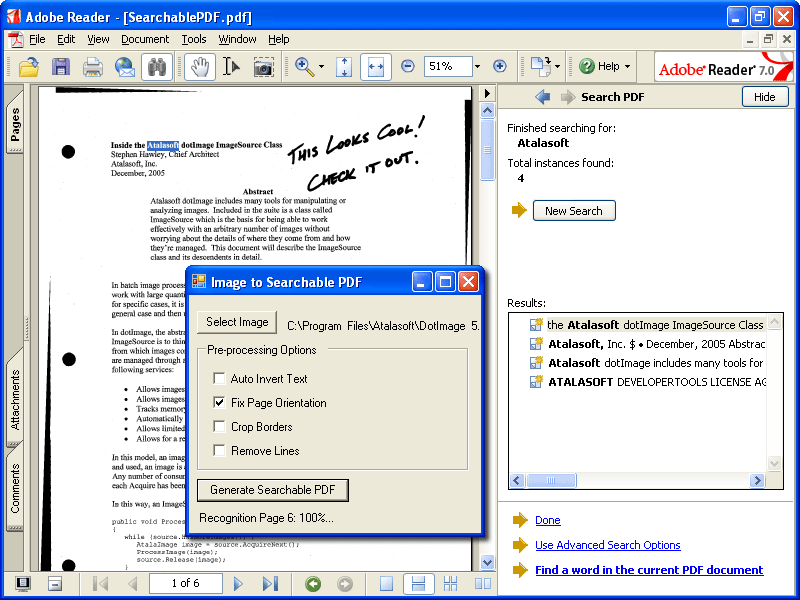Select result 'Atalasoft dotImage includes many tools'
The width and height of the screenshot is (800, 600).
point(647,363)
